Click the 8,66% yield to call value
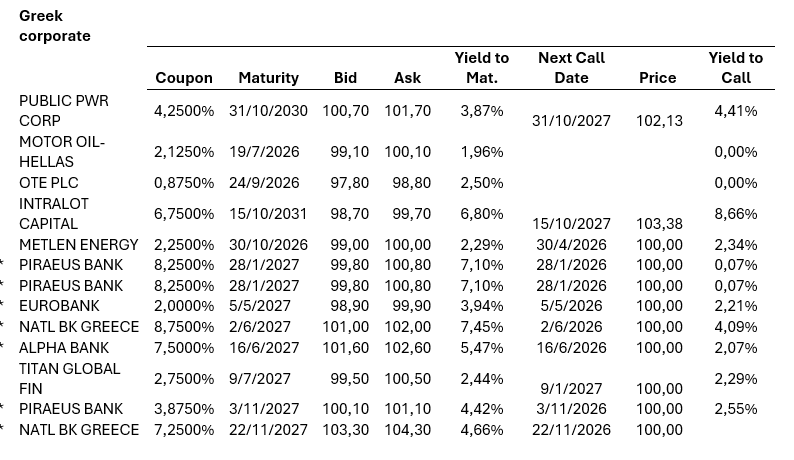This screenshot has height=460, width=794. point(735,214)
